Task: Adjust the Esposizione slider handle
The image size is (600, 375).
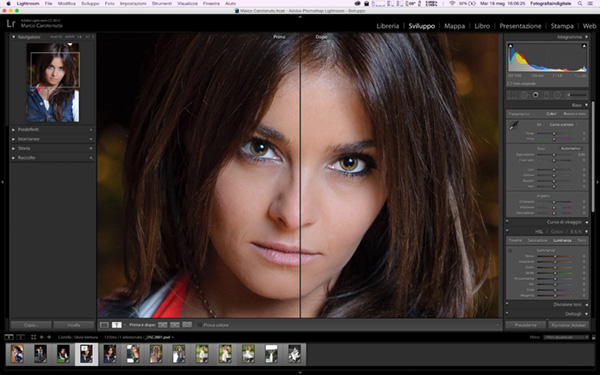Action: (x=554, y=155)
